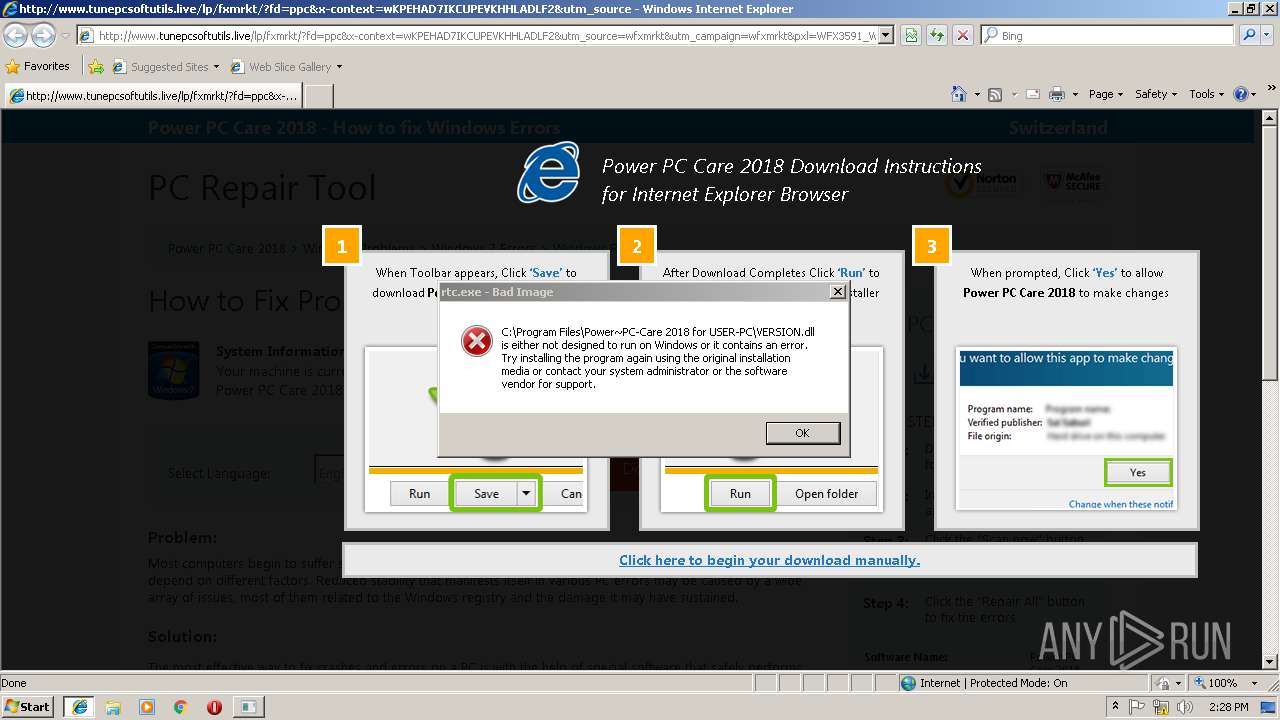
Task: Click Internet Explorer taskbar icon
Action: pyautogui.click(x=79, y=707)
